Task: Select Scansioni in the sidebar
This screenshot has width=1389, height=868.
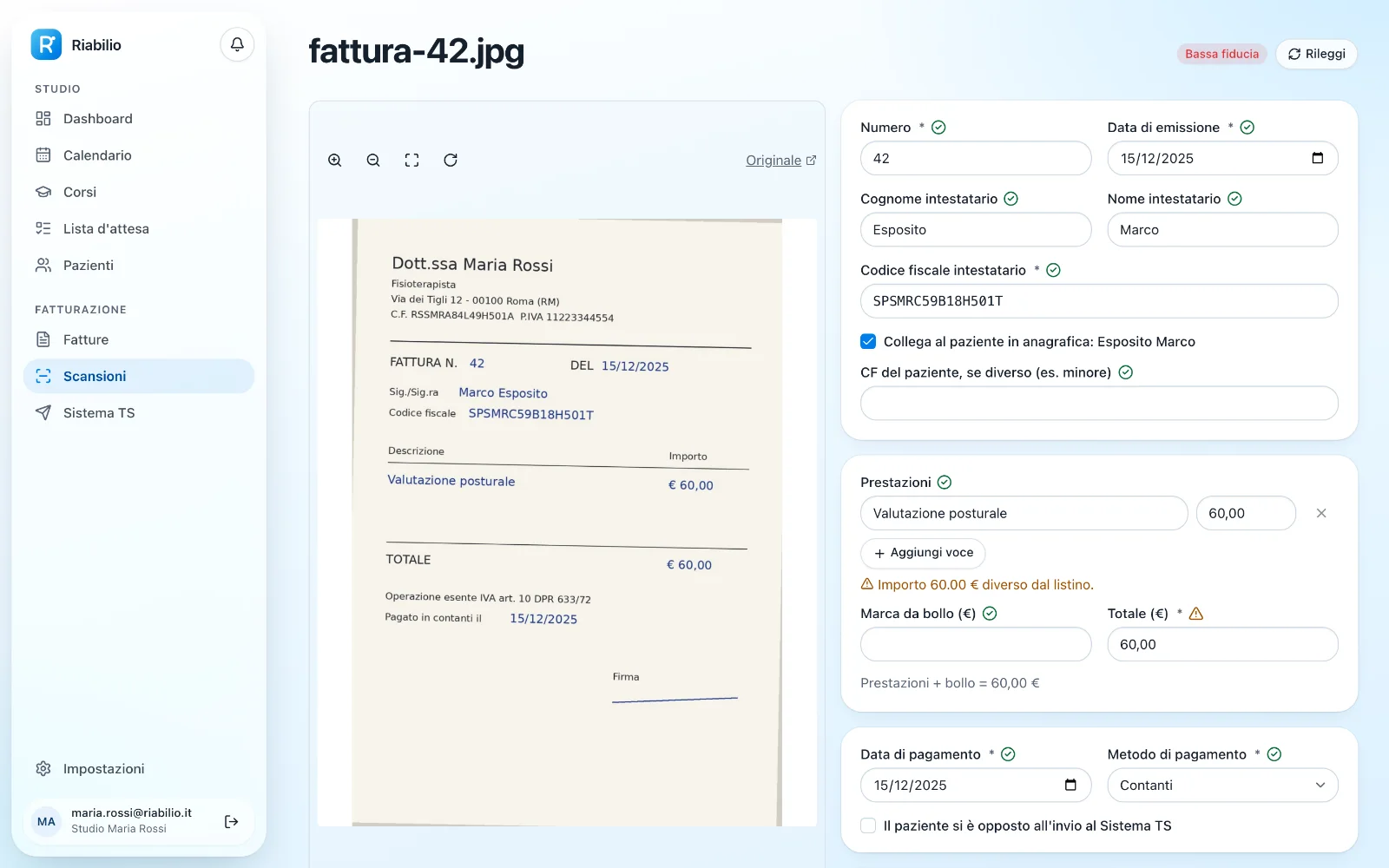Action: pos(139,376)
